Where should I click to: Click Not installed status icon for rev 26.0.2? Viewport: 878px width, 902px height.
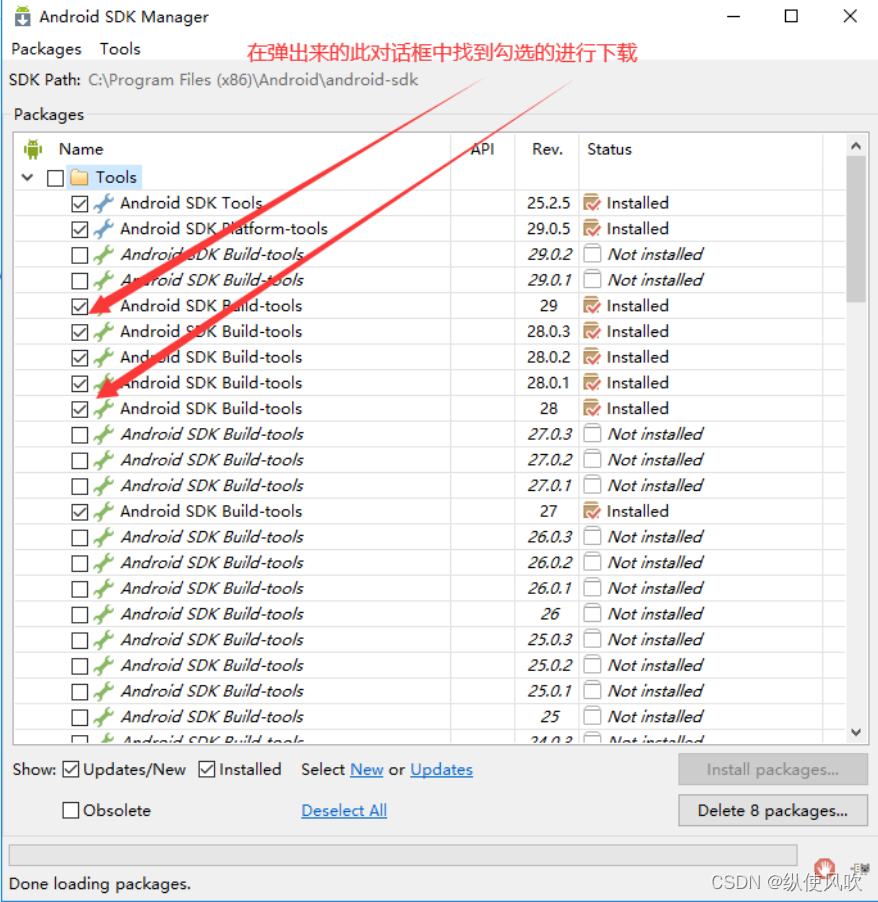pos(592,562)
